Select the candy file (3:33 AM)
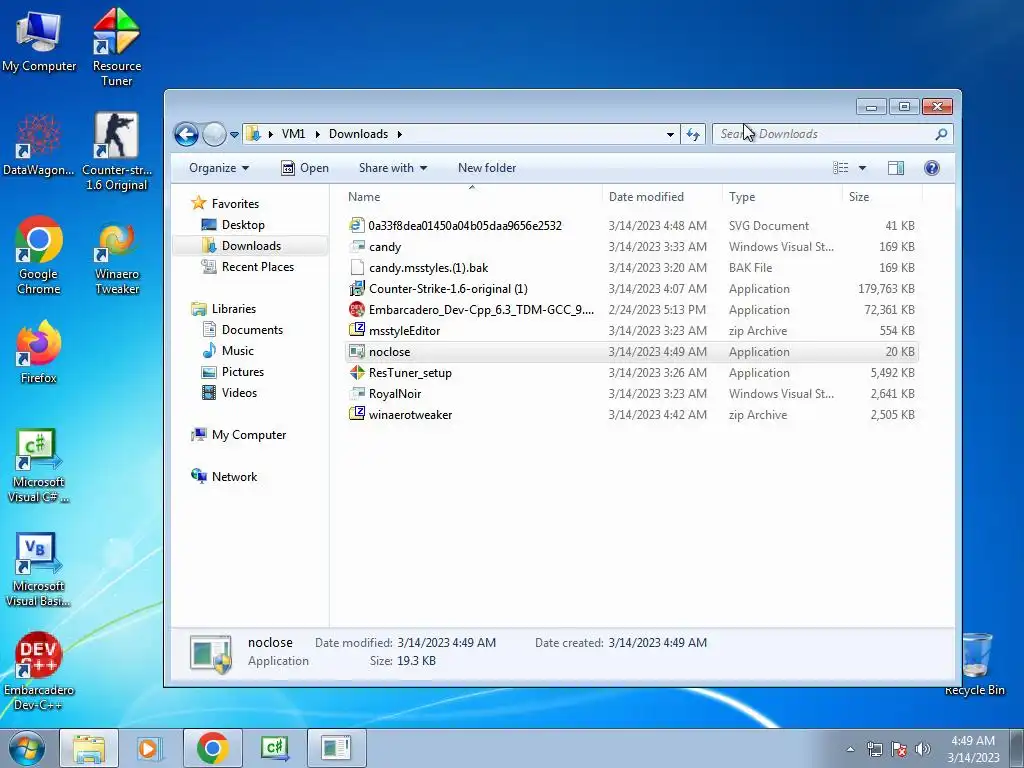The width and height of the screenshot is (1024, 768). coord(632,247)
